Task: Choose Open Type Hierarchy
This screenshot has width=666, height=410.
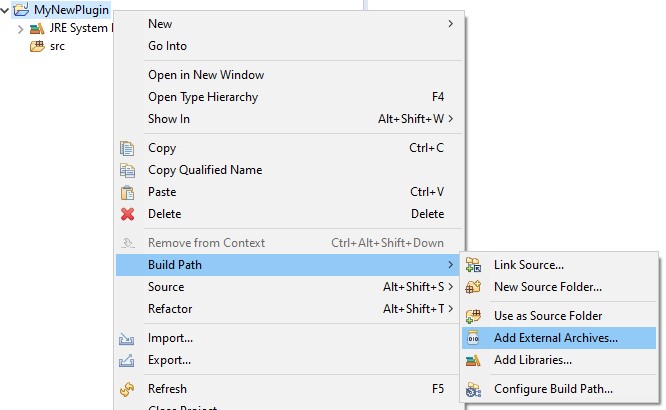Action: coord(203,97)
